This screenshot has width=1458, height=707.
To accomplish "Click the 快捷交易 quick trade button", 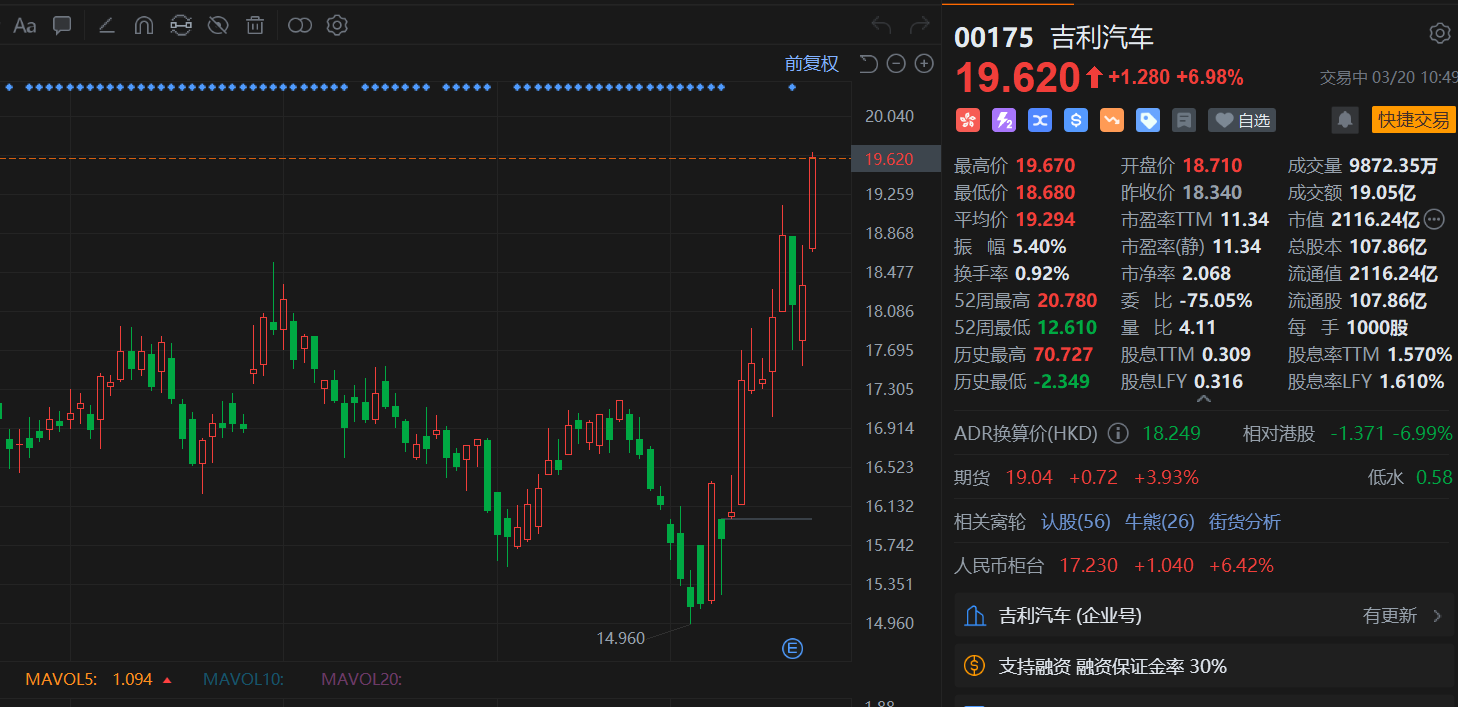I will click(1413, 120).
